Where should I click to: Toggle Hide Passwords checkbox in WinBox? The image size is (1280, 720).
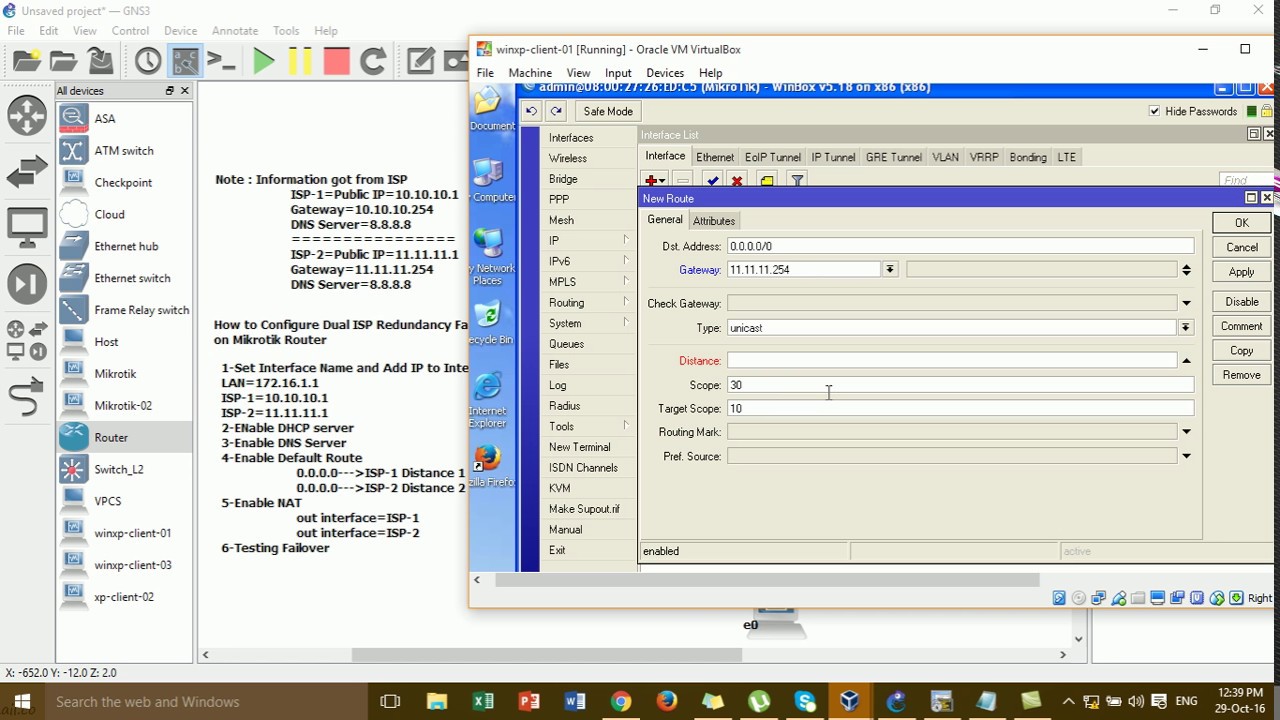1155,111
